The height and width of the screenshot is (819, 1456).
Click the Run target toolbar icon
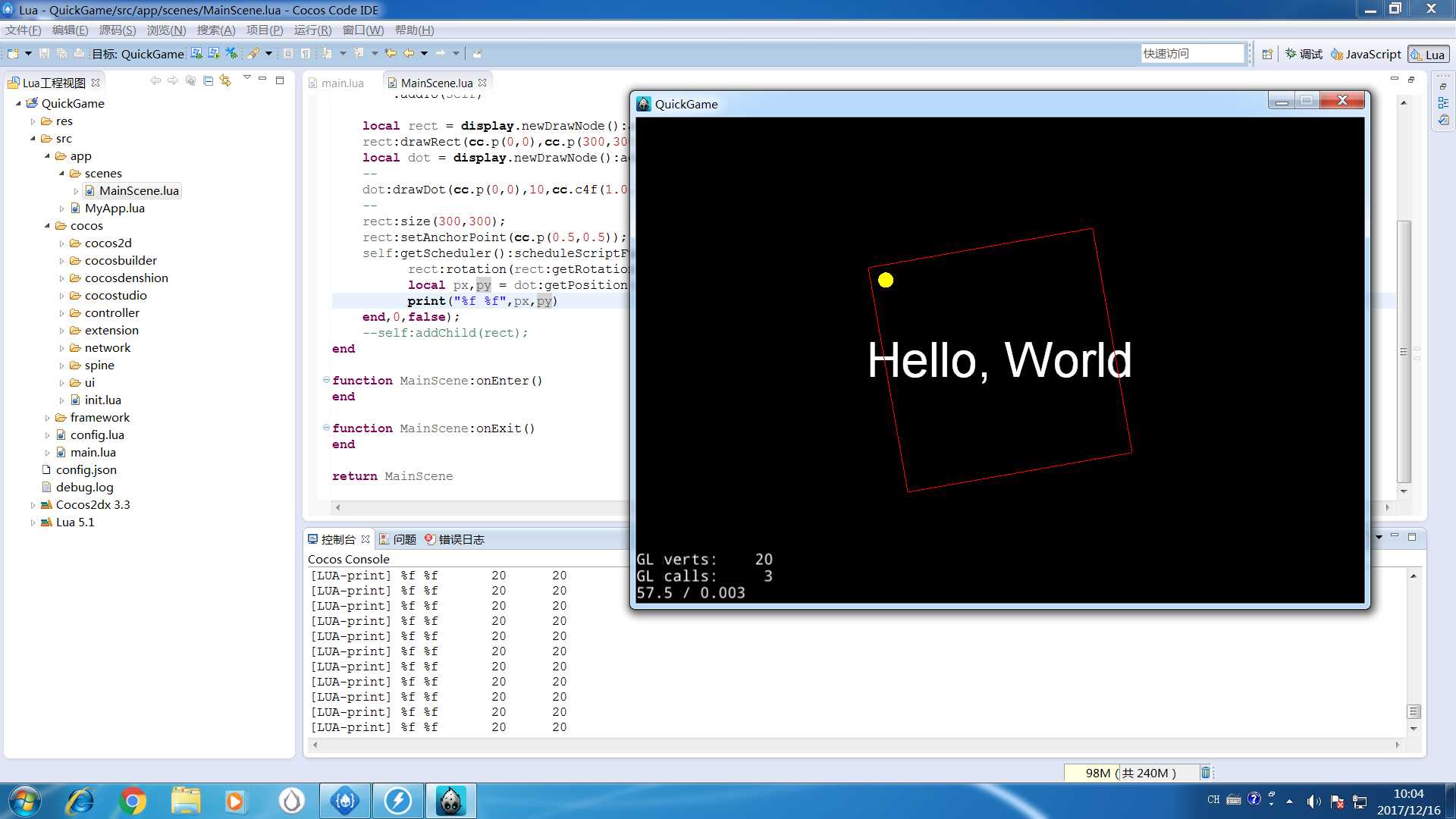pyautogui.click(x=214, y=53)
